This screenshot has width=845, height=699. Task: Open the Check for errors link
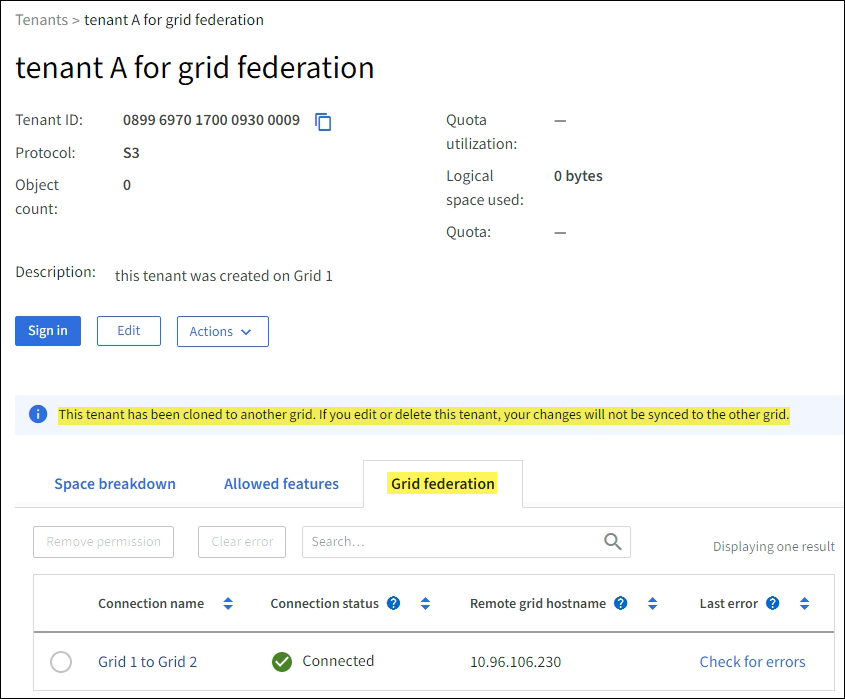tap(752, 661)
